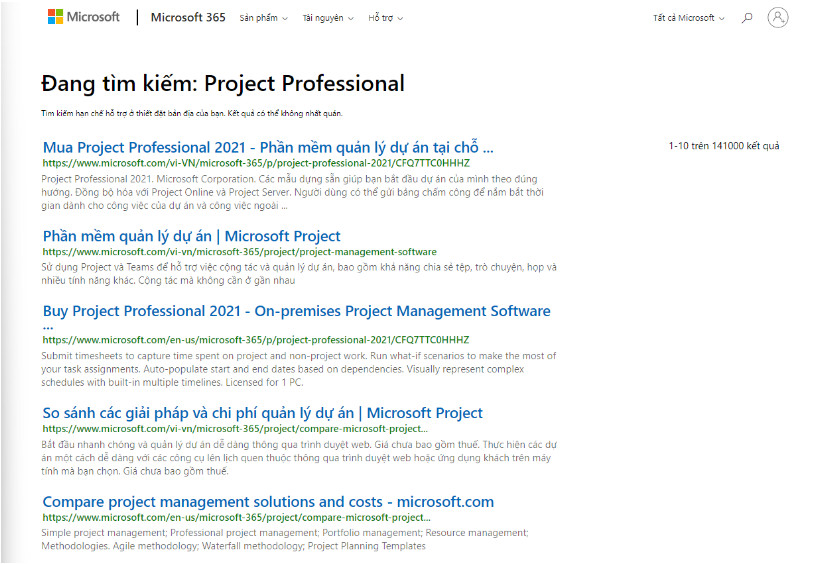Open the search magnifier icon
Viewport: 830px width, 564px height.
pyautogui.click(x=747, y=18)
